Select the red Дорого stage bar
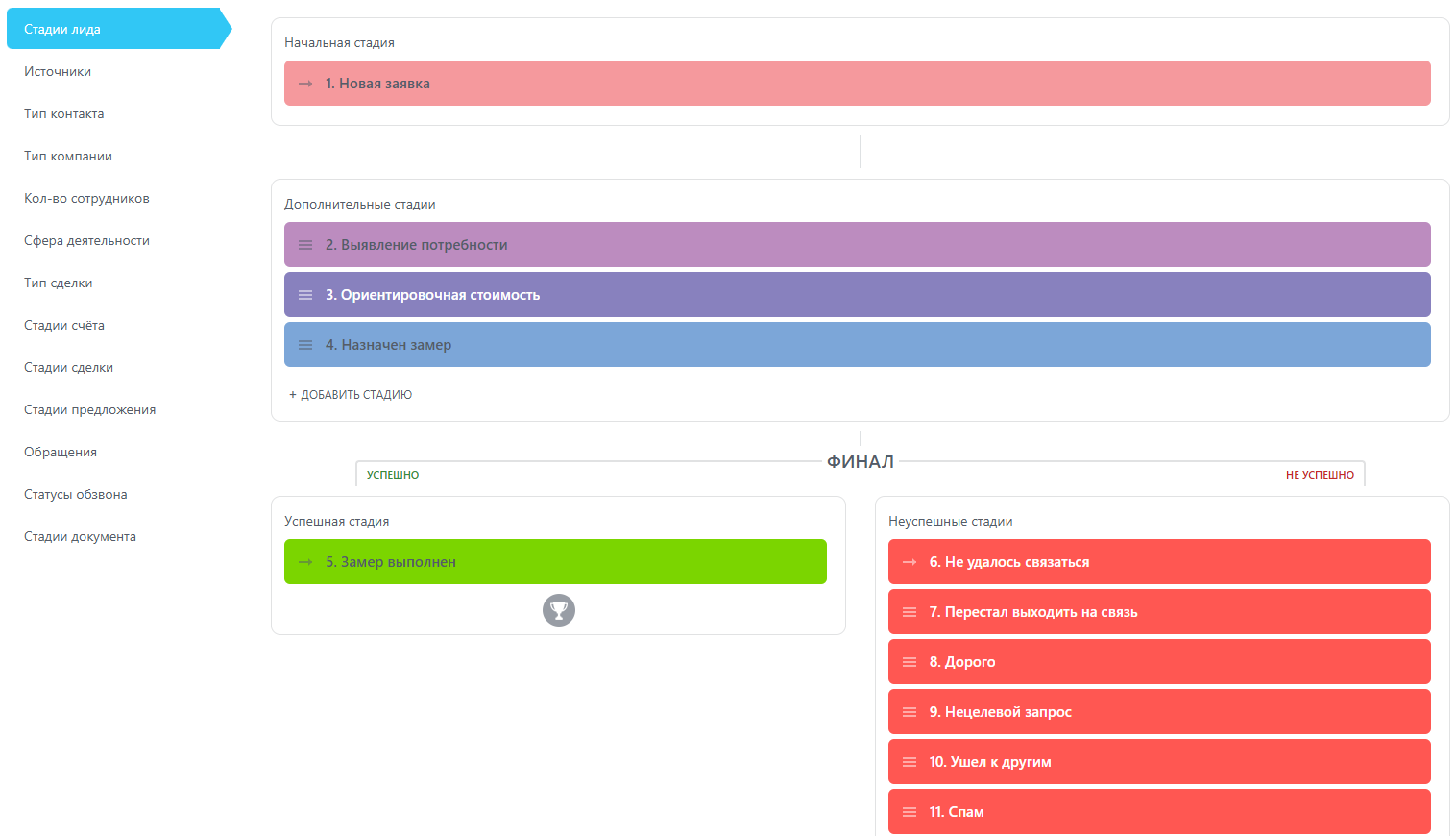This screenshot has height=836, width=1456. [1159, 662]
